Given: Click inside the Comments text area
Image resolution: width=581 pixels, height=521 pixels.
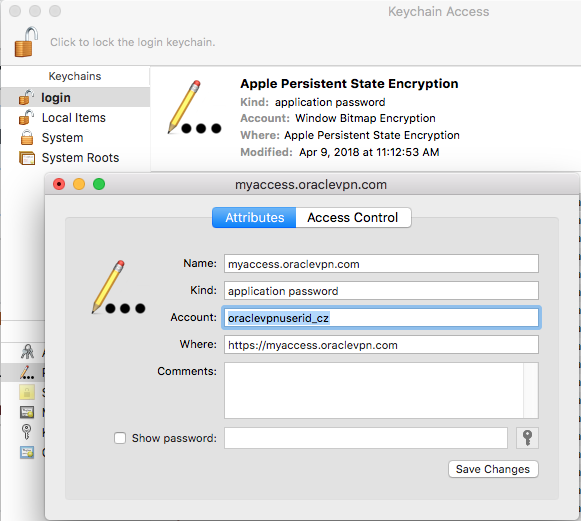Looking at the screenshot, I should coord(374,391).
